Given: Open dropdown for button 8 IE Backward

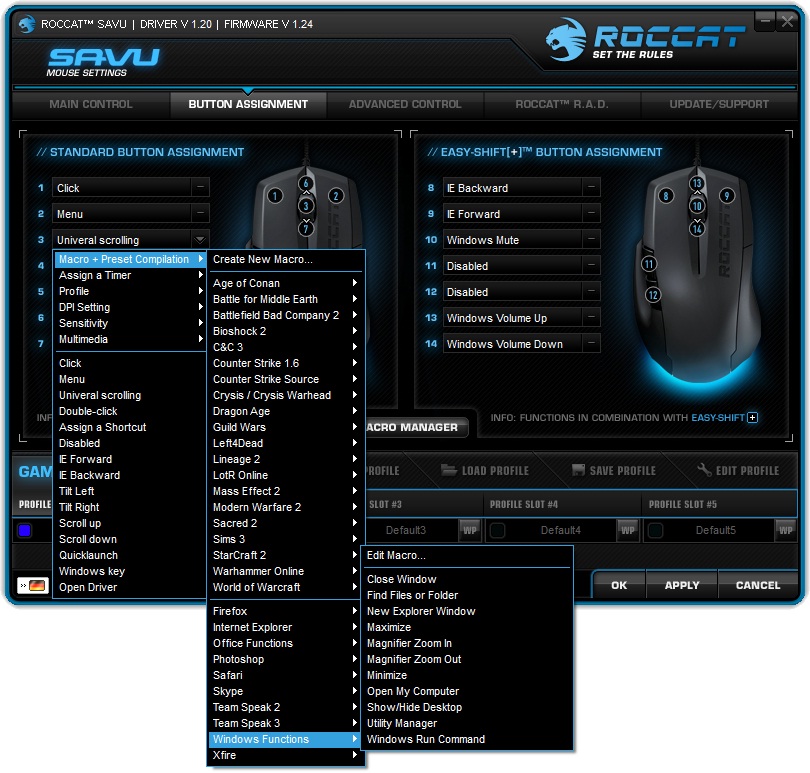Looking at the screenshot, I should click(591, 188).
